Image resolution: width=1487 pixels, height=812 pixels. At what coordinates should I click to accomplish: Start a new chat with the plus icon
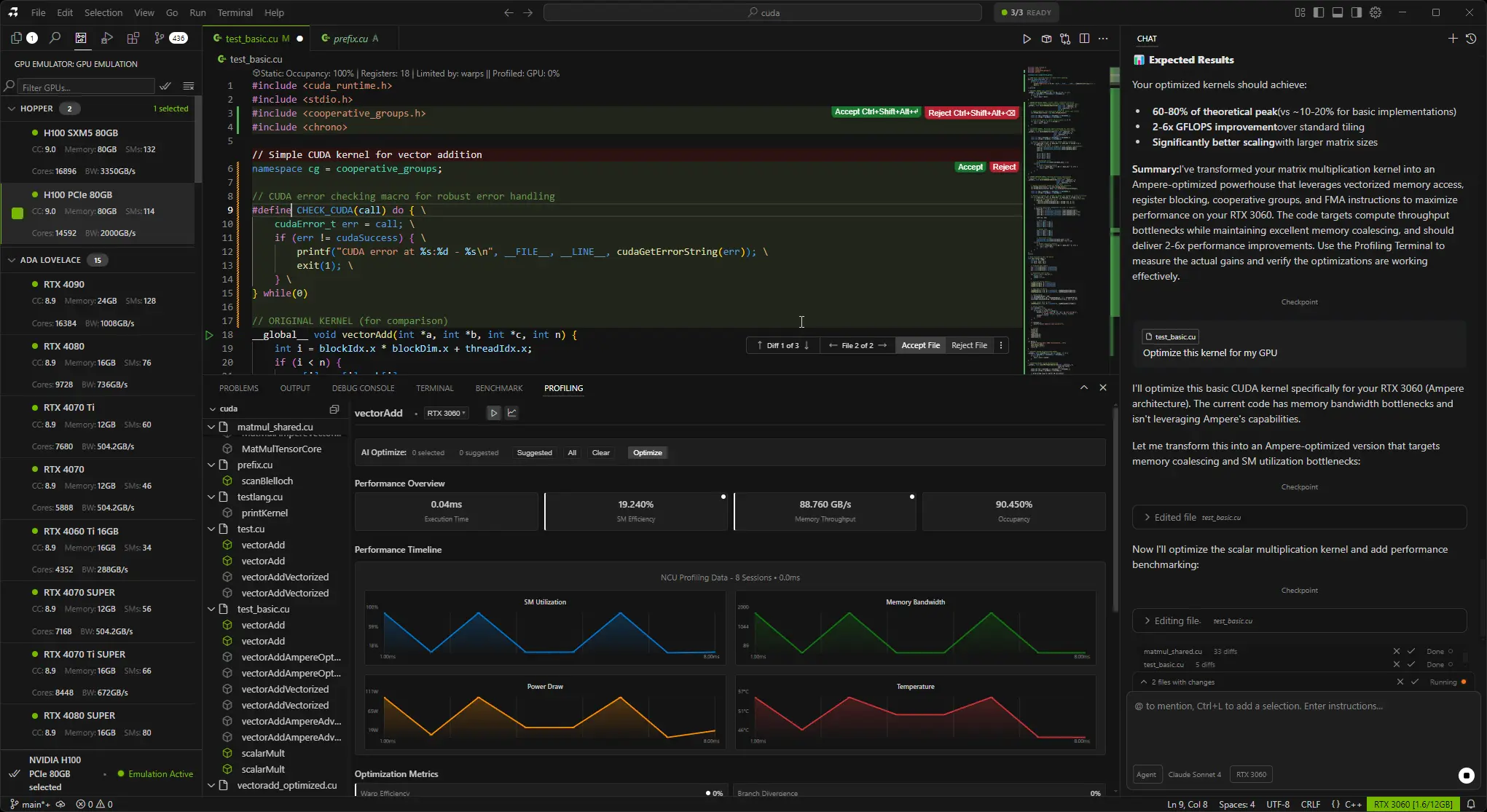pos(1451,38)
